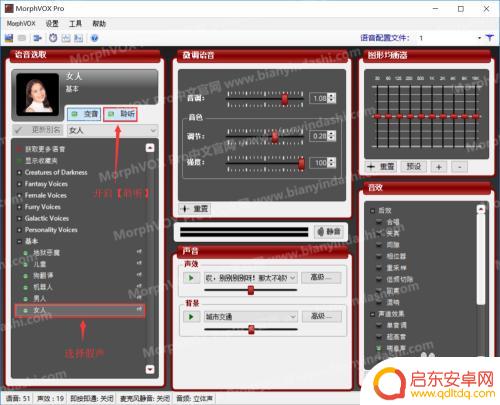Click the equalizer plus button
Viewport: 500px width, 405px height.
439,167
